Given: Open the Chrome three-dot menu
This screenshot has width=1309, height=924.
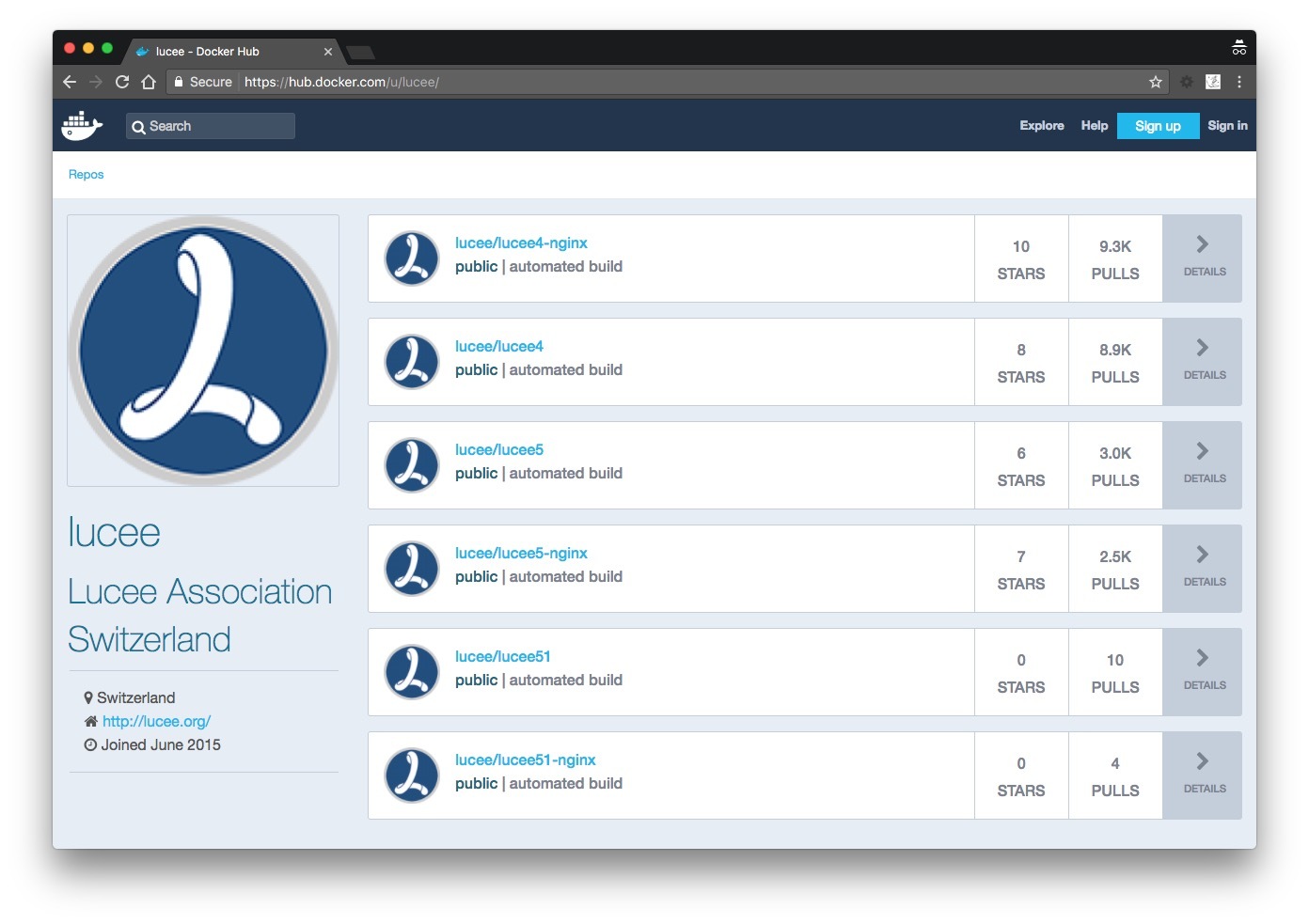Looking at the screenshot, I should [x=1239, y=82].
